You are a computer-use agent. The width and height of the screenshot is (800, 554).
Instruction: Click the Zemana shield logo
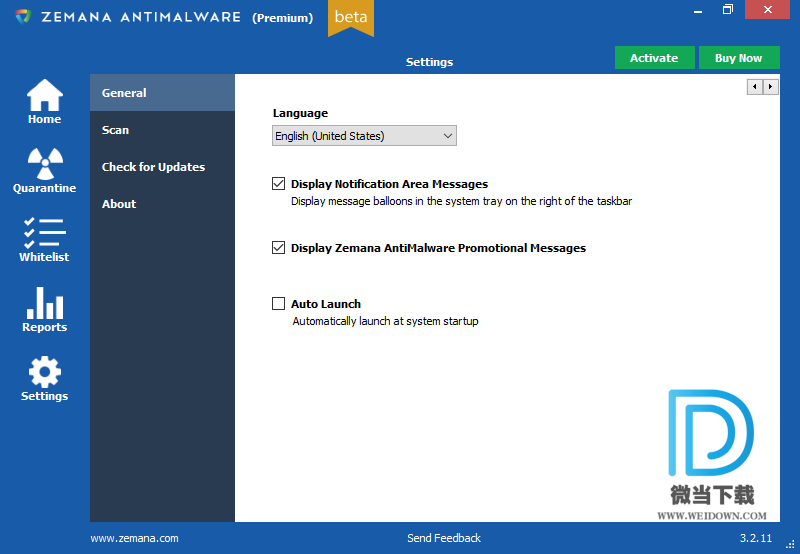23,17
